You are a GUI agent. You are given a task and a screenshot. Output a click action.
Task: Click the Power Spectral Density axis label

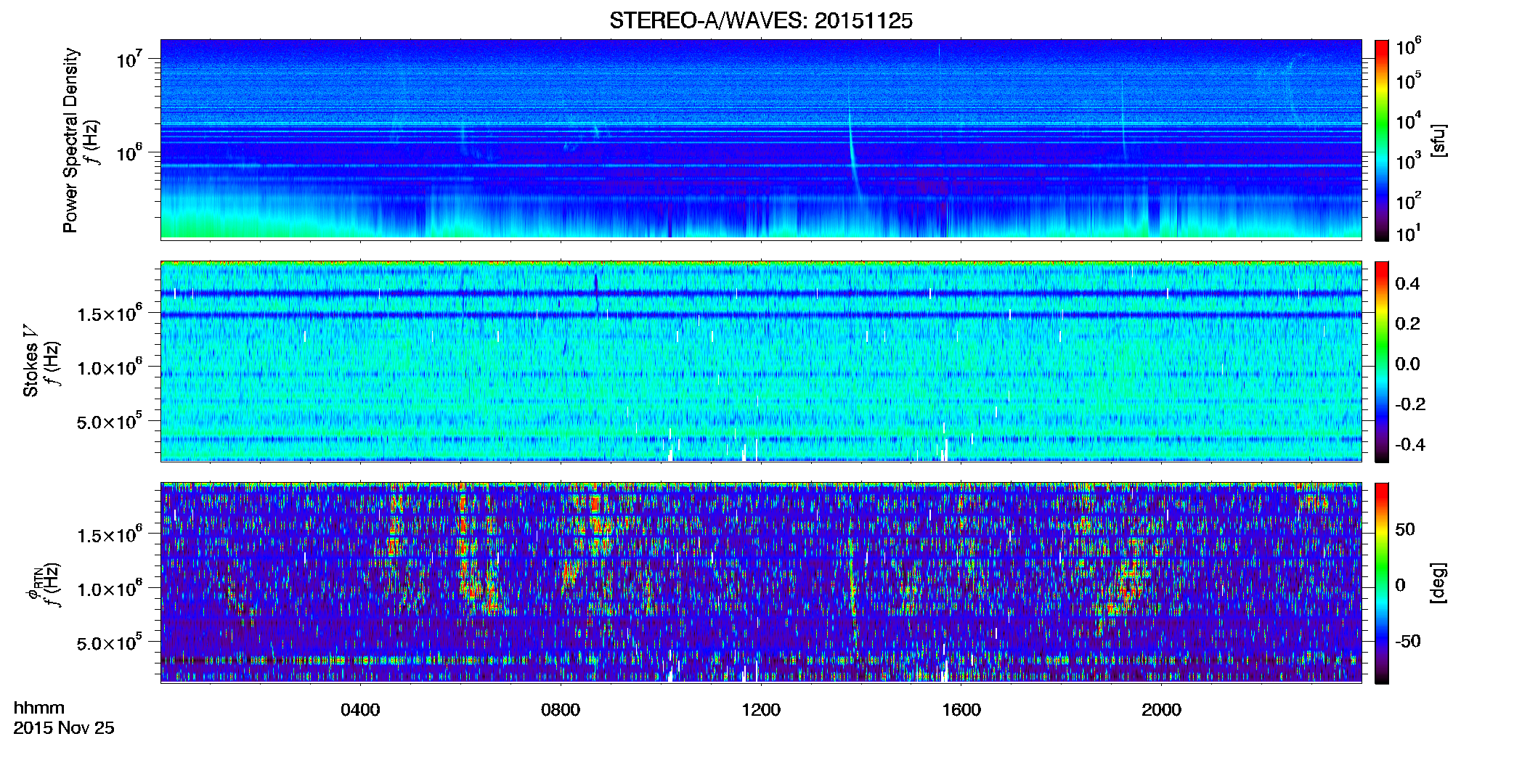[x=71, y=140]
